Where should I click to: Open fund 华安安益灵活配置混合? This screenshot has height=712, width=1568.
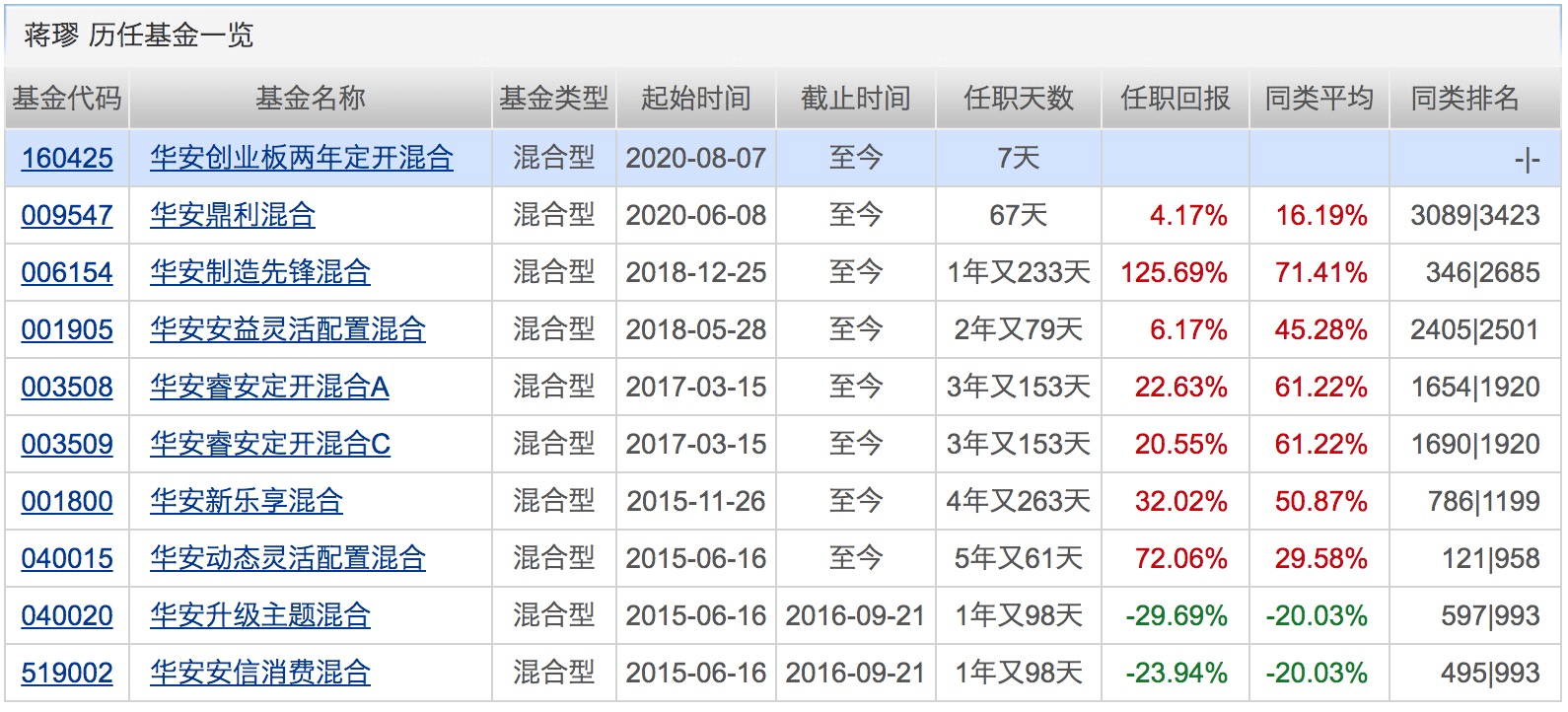coord(288,329)
